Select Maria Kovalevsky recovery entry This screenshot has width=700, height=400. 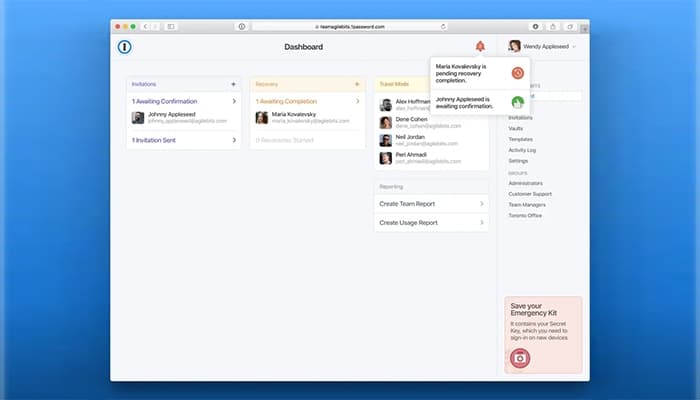[x=307, y=118]
